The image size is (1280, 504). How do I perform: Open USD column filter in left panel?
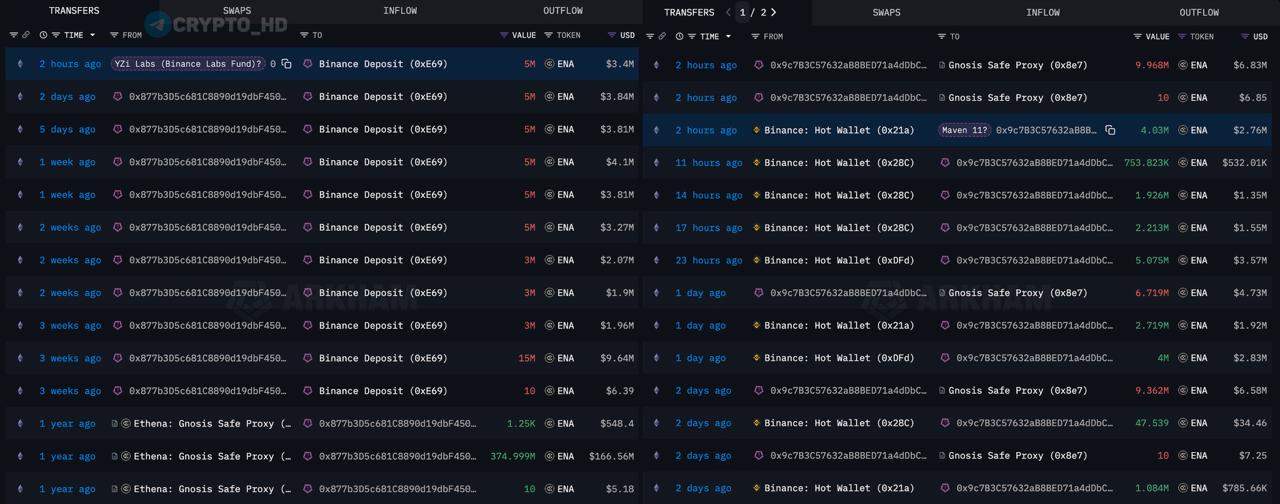[x=612, y=35]
